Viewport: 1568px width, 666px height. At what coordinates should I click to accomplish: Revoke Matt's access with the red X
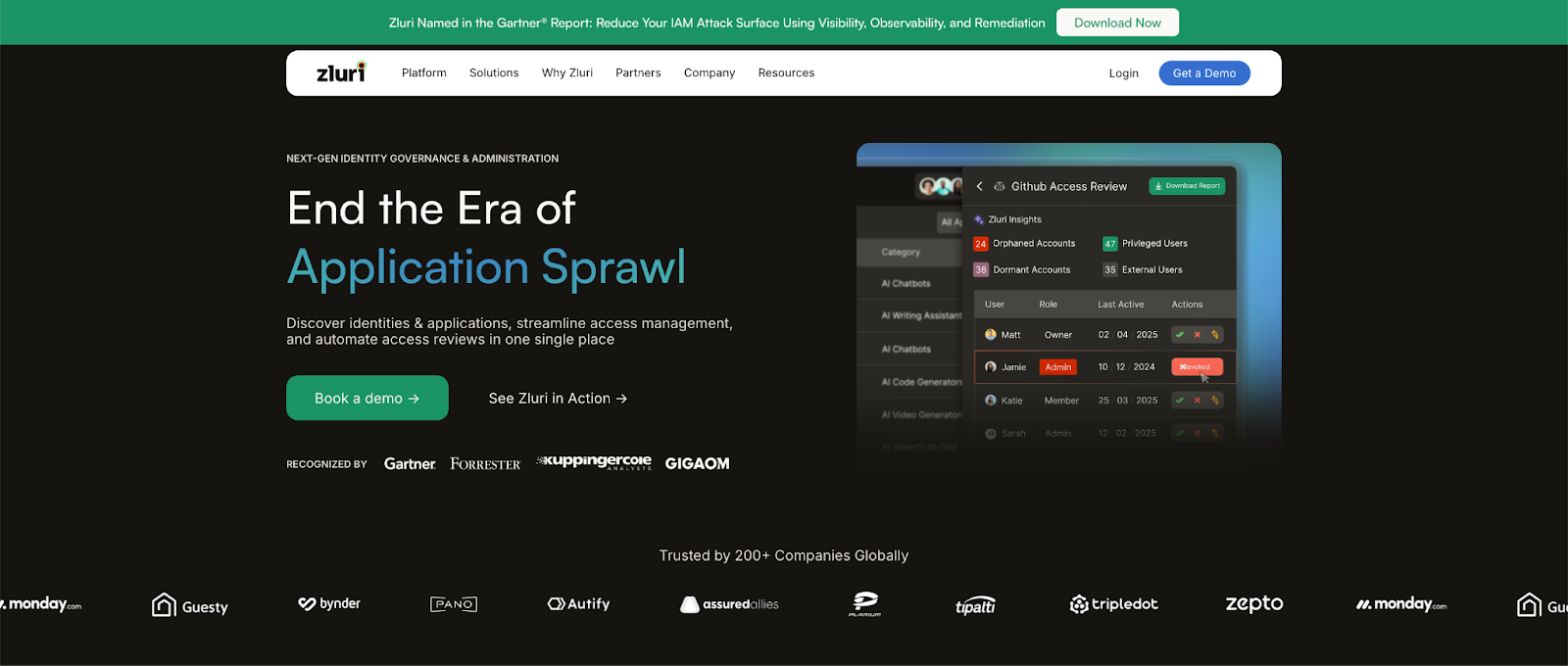pos(1198,335)
